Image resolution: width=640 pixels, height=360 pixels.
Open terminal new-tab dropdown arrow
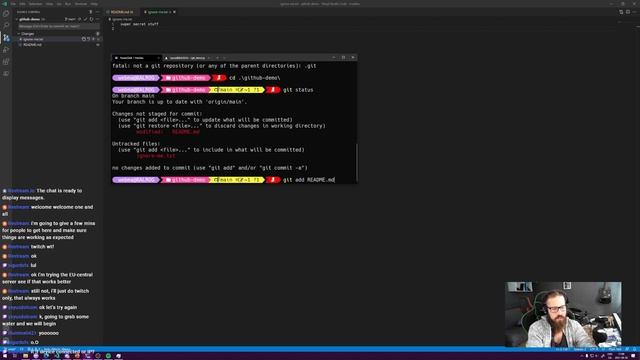[224, 58]
